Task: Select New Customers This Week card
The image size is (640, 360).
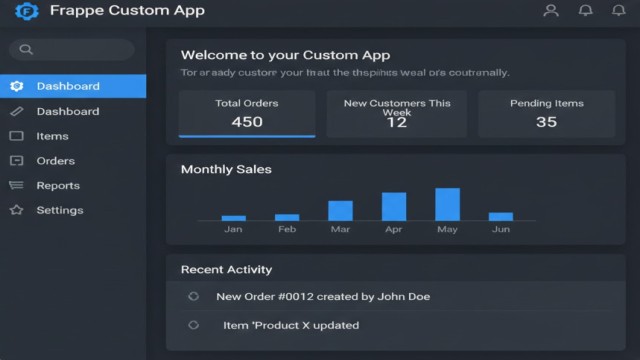Action: click(x=397, y=114)
